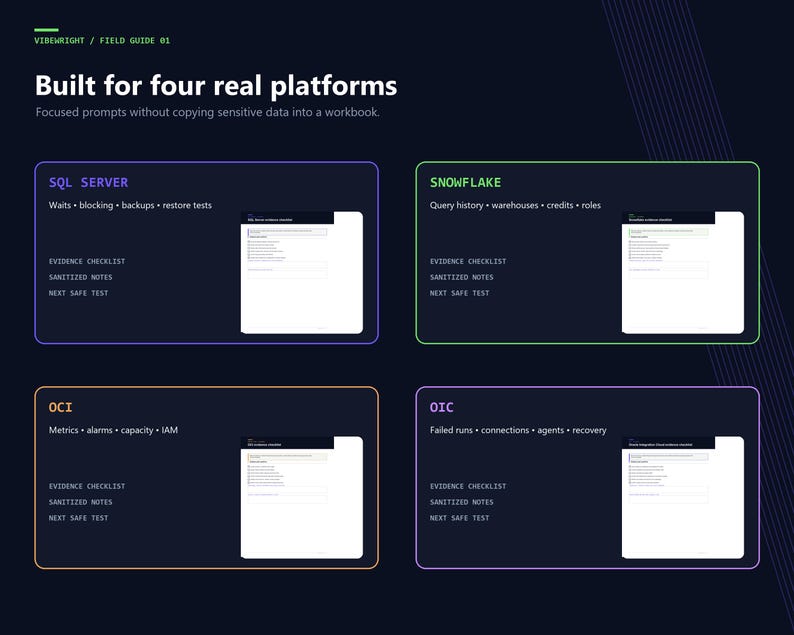
Task: Click EVIDENCE CHECKLIST in Snowflake card
Action: 468,261
